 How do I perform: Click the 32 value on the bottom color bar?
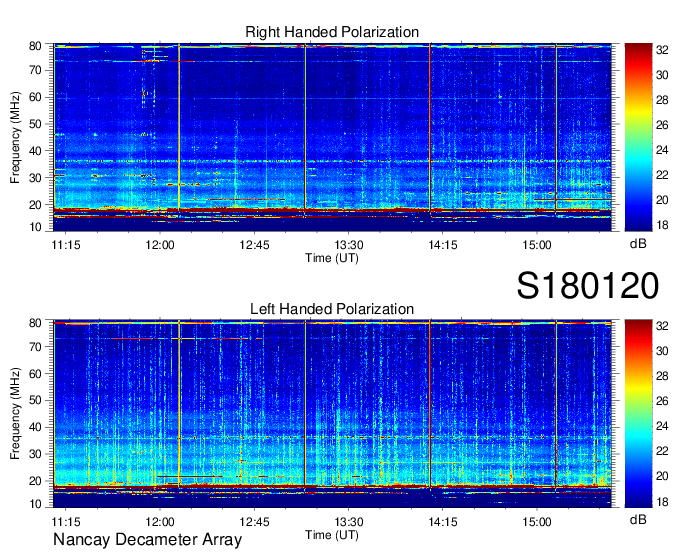tap(662, 326)
